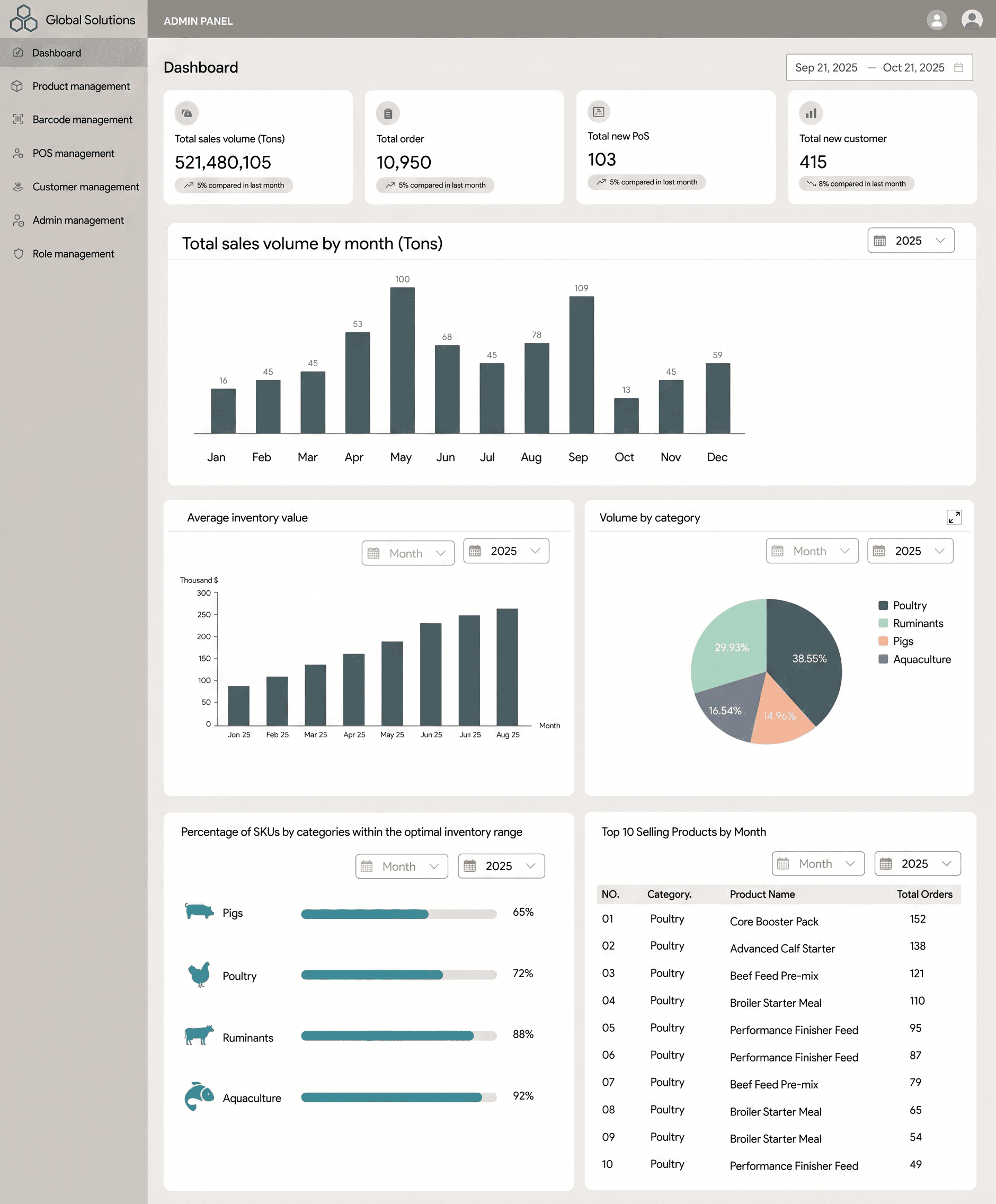This screenshot has width=996, height=1204.
Task: Open the first user avatar icon in header
Action: (937, 20)
